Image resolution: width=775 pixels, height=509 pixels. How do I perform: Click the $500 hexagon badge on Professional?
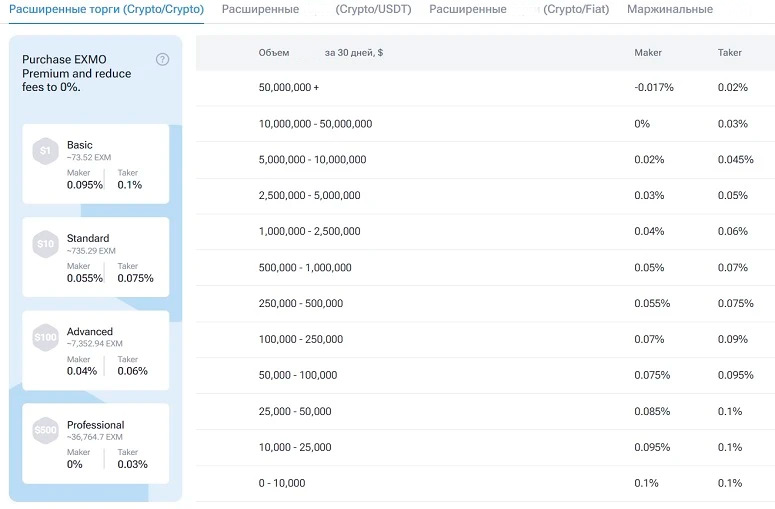pos(45,431)
